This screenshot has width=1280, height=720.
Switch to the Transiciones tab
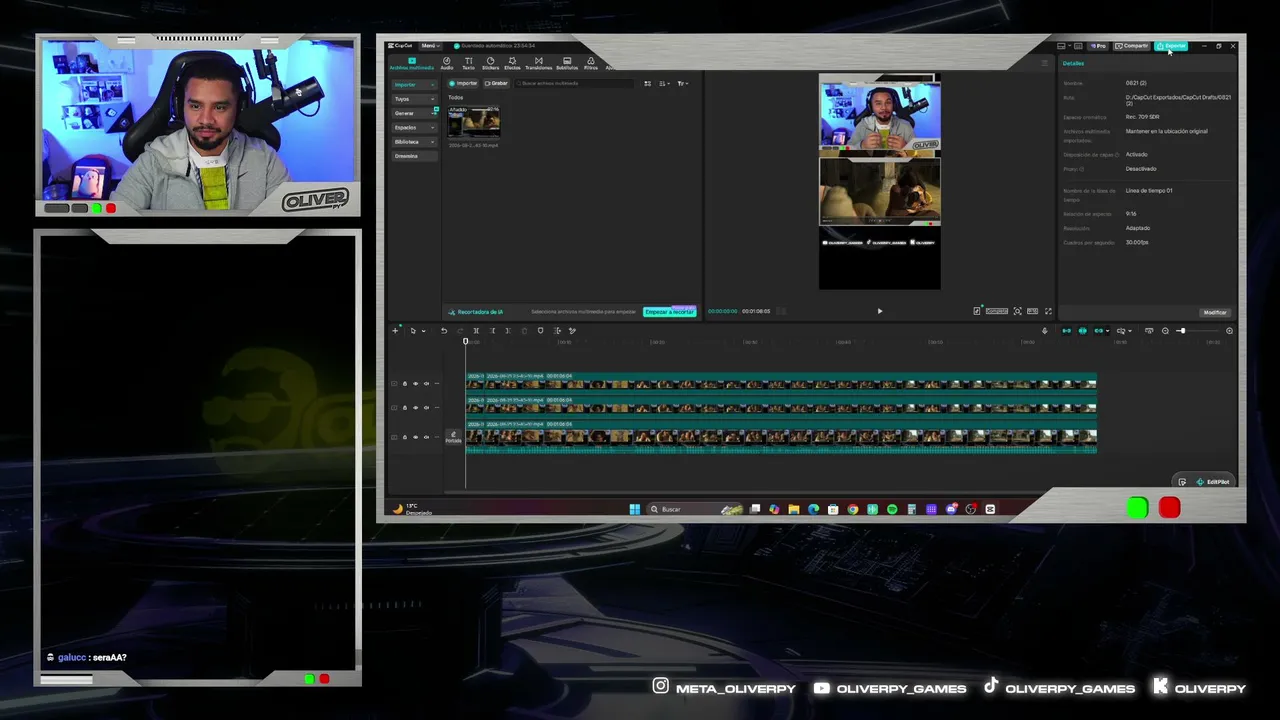pyautogui.click(x=538, y=63)
